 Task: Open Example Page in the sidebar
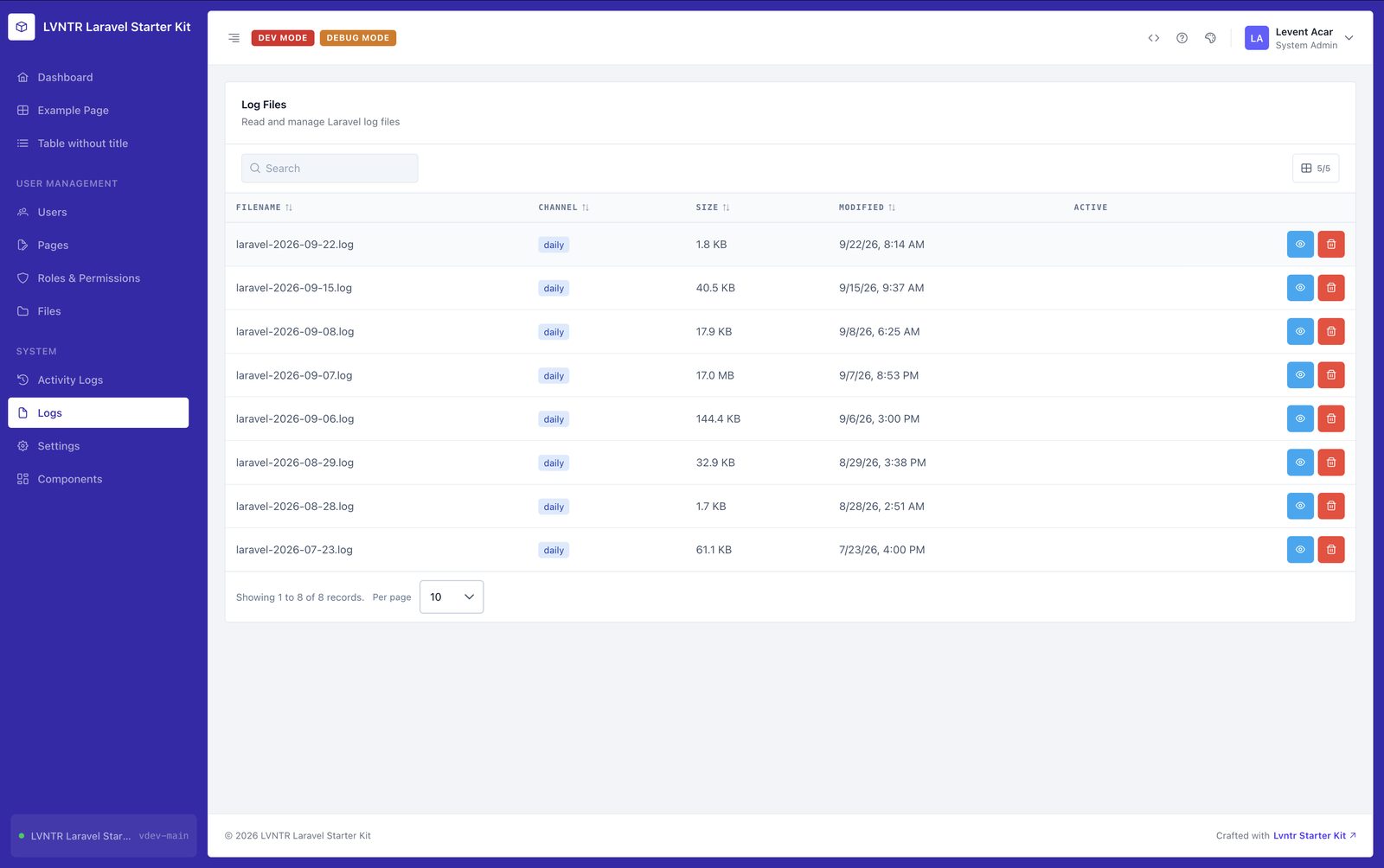(x=99, y=111)
